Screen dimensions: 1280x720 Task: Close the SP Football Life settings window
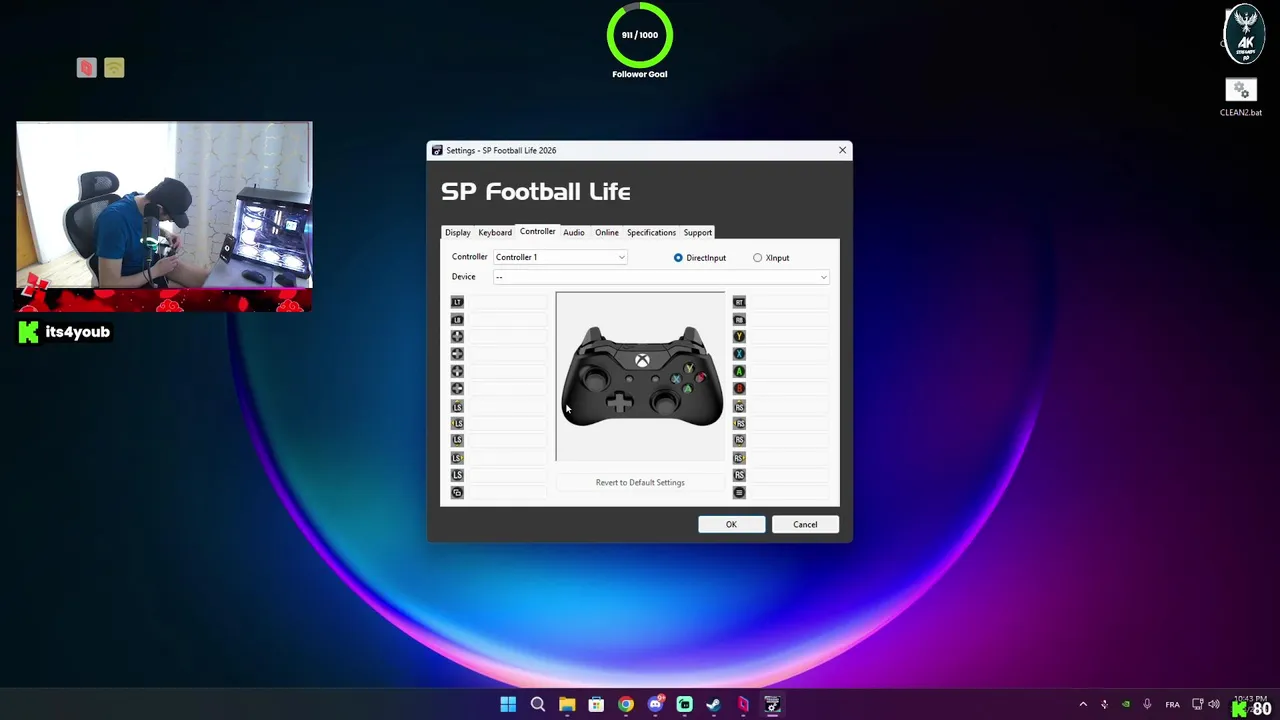(x=842, y=150)
